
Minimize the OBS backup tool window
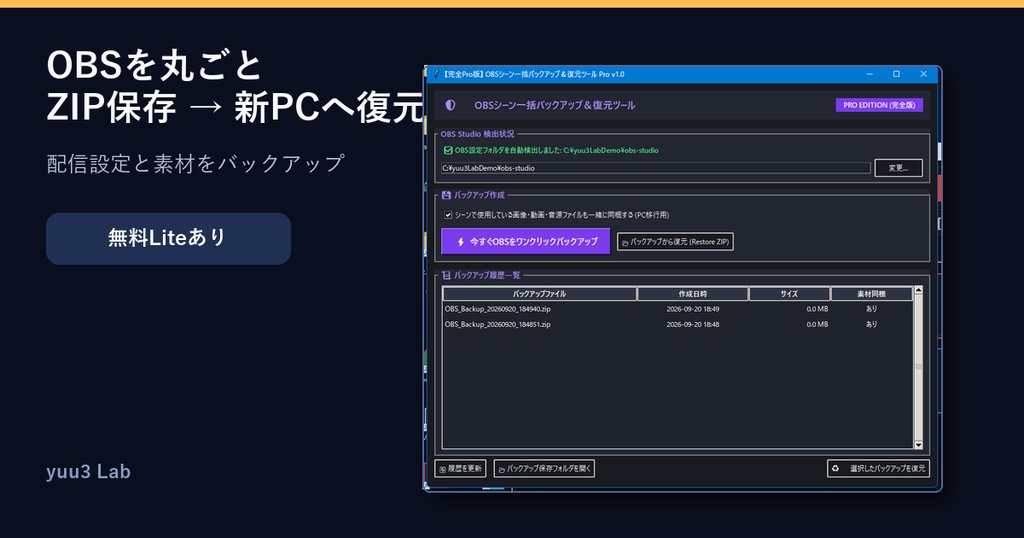pos(870,74)
